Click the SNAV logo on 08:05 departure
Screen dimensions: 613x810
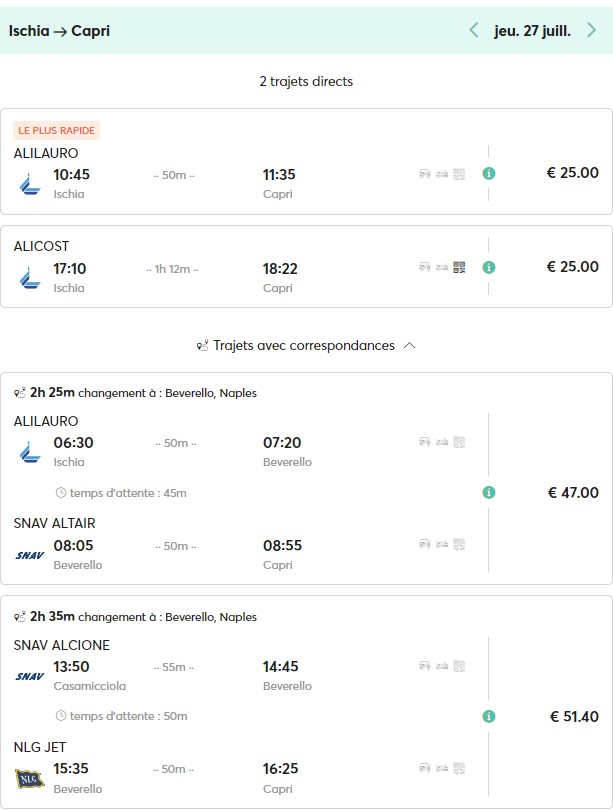coord(29,555)
